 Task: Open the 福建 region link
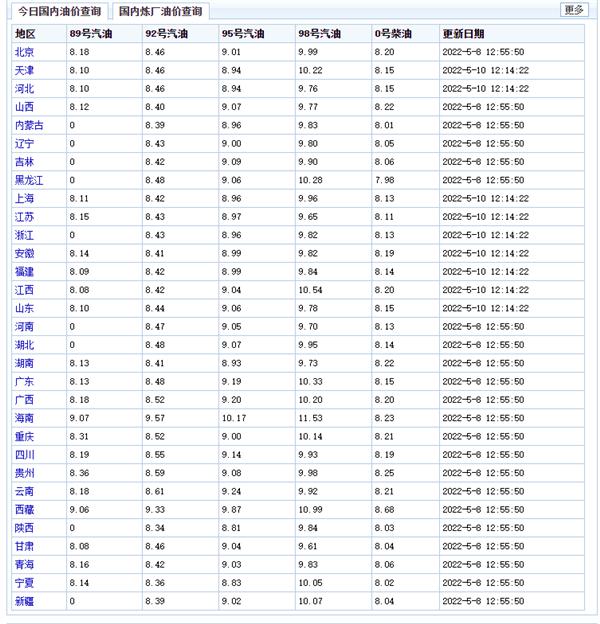coord(24,272)
